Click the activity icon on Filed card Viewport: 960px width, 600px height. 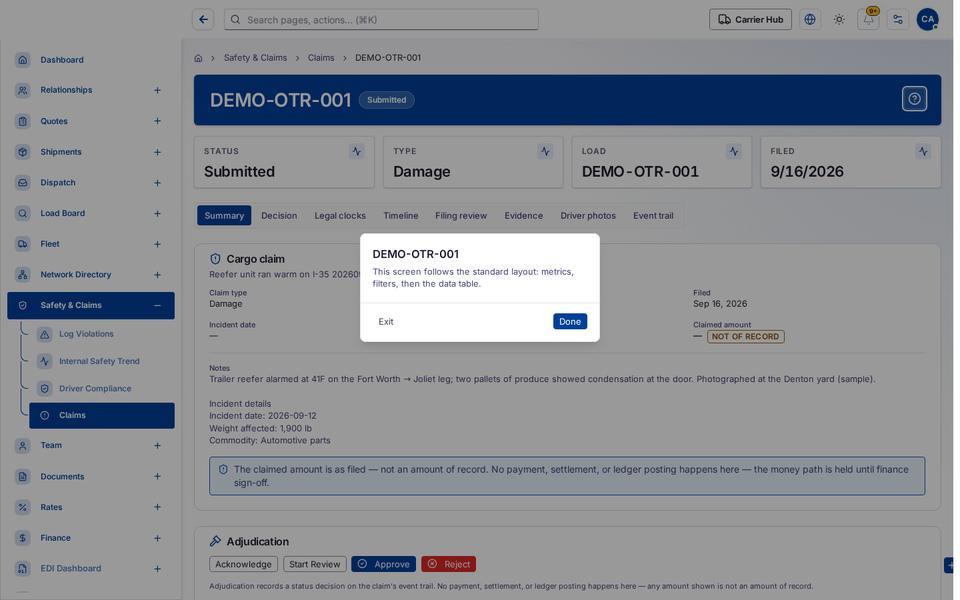coord(923,151)
